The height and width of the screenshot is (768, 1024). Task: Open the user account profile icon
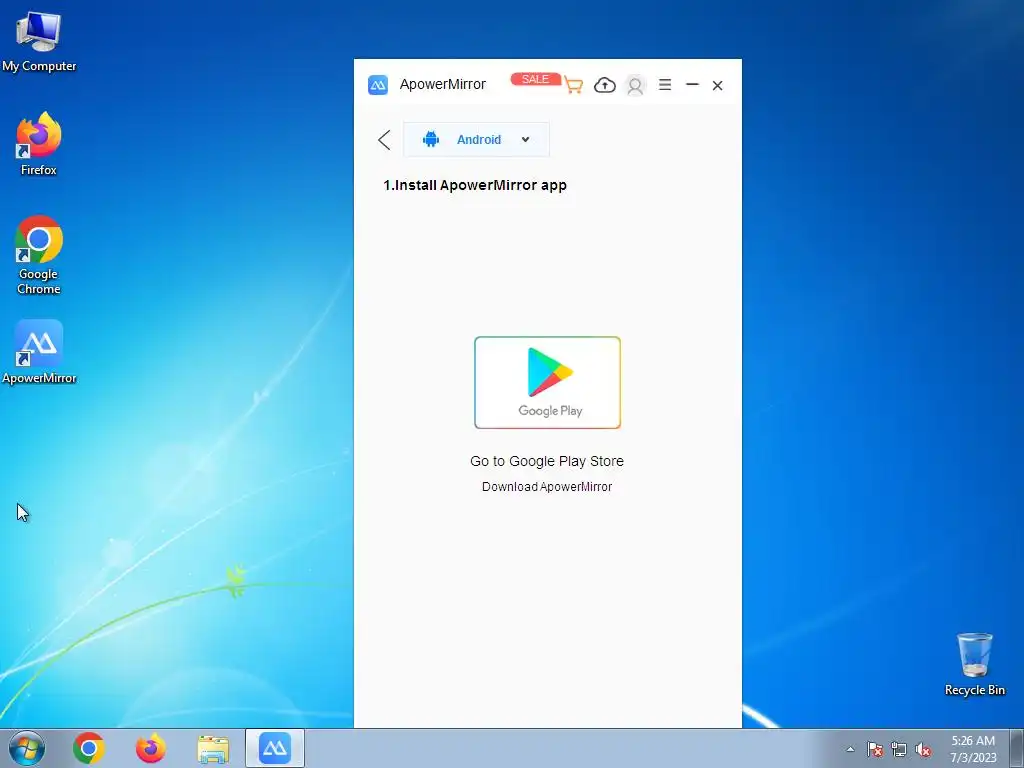(635, 85)
